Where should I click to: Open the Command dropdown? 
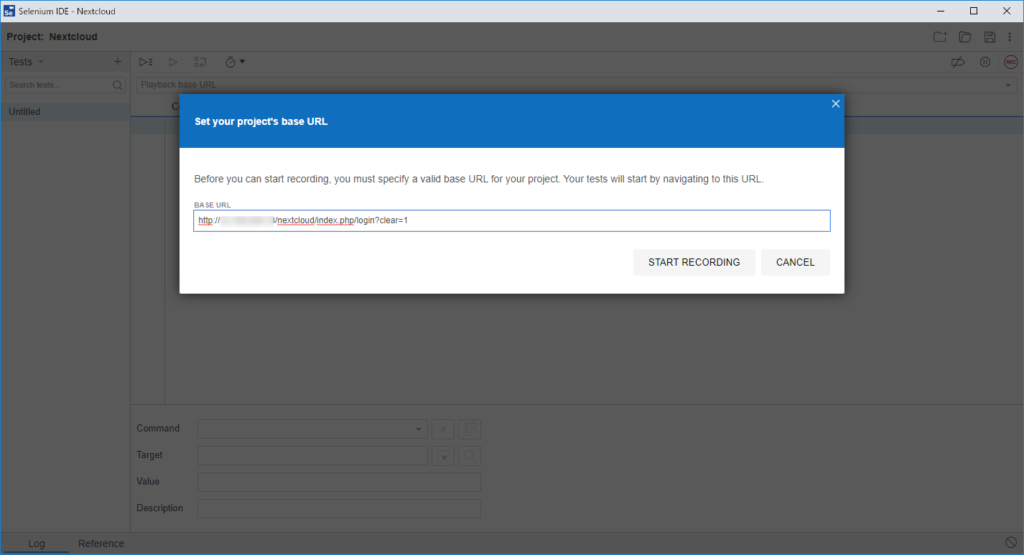point(312,429)
